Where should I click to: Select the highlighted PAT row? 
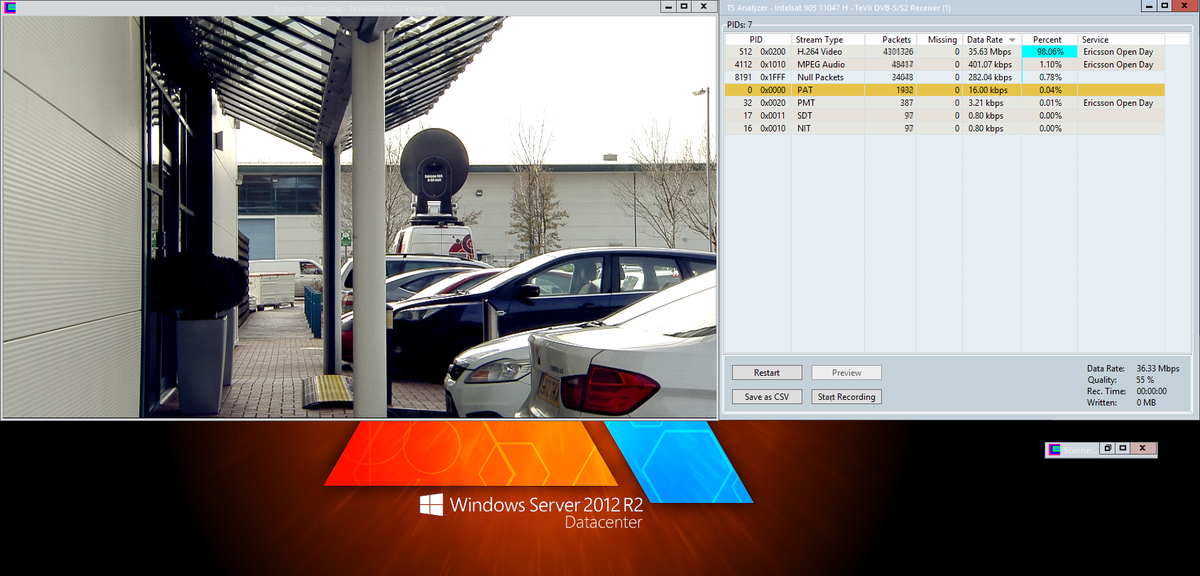pos(945,90)
